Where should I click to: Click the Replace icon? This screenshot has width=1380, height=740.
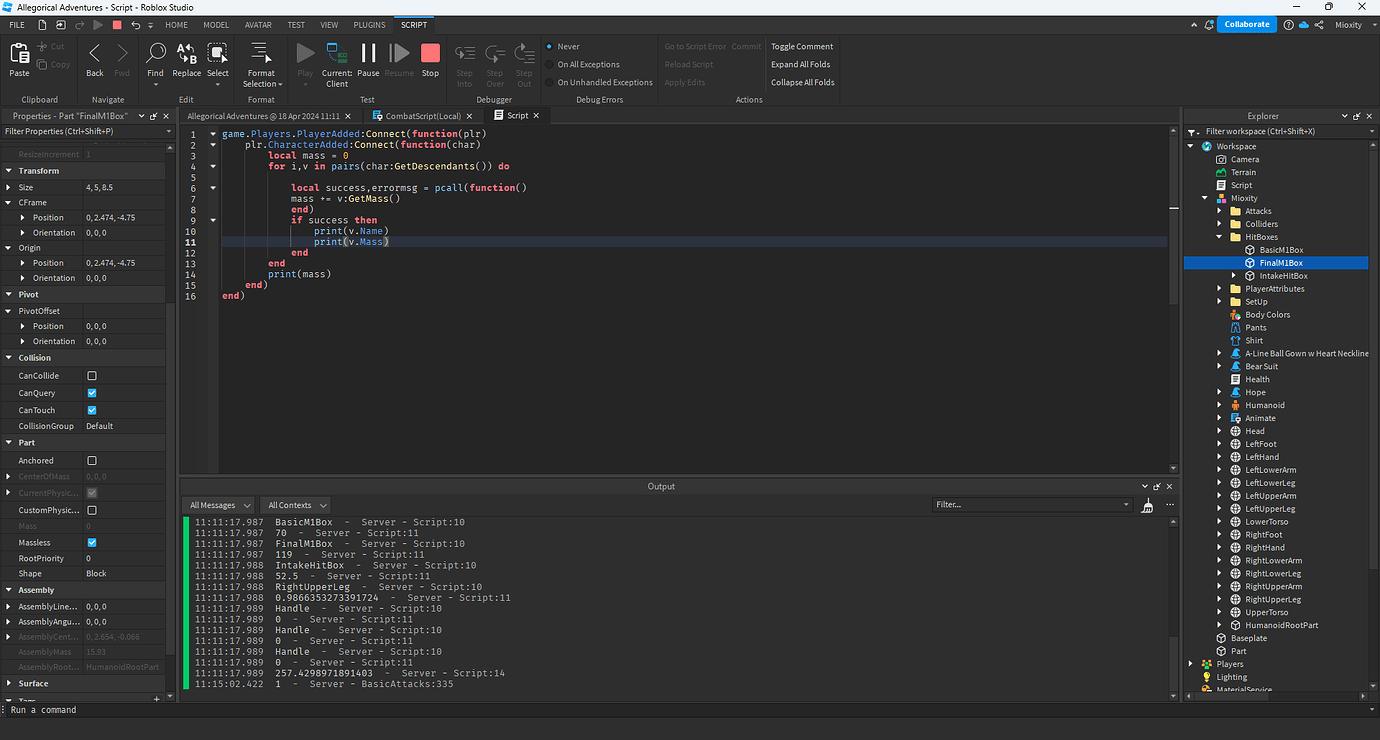186,55
